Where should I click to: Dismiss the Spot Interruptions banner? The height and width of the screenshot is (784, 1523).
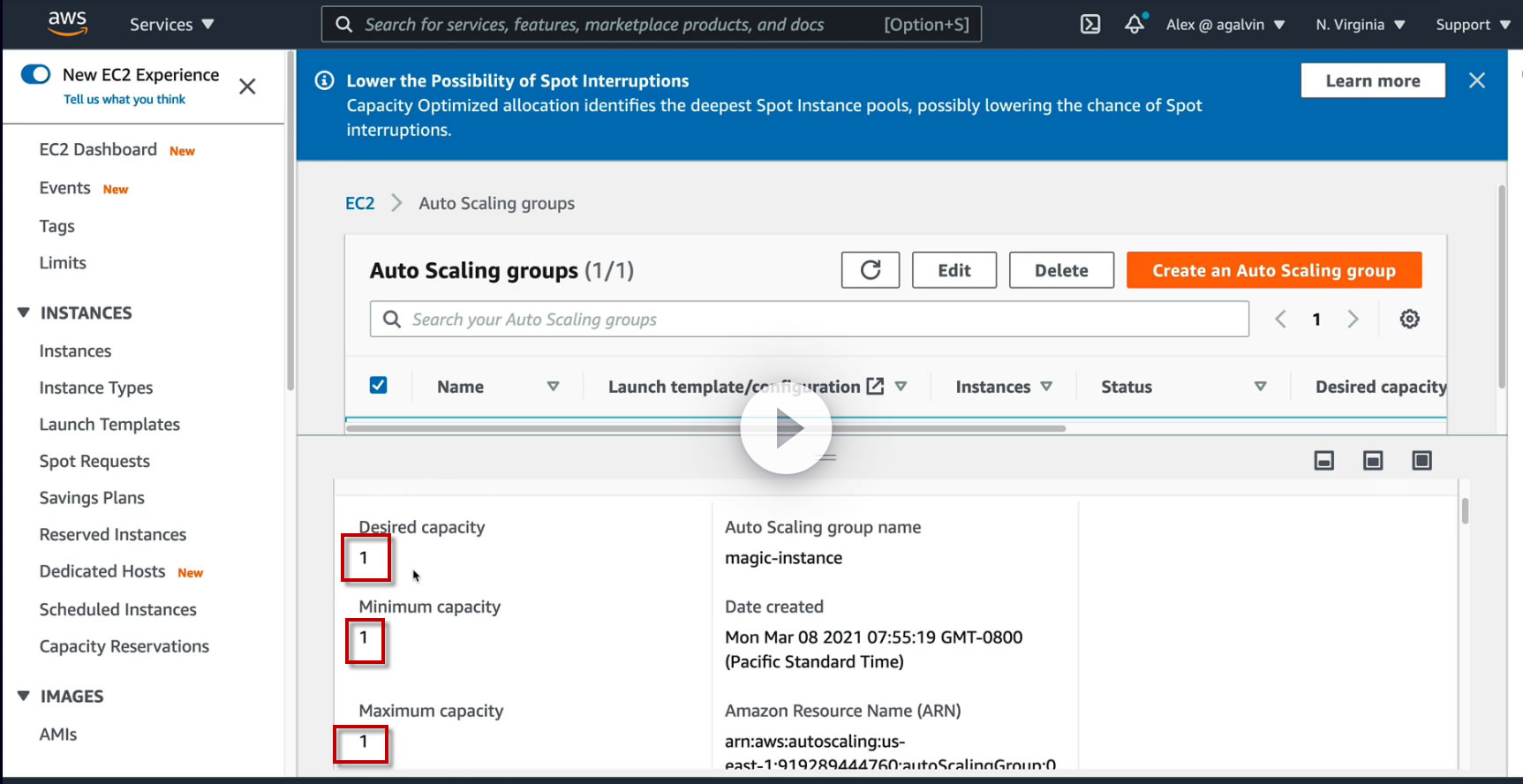(x=1476, y=80)
